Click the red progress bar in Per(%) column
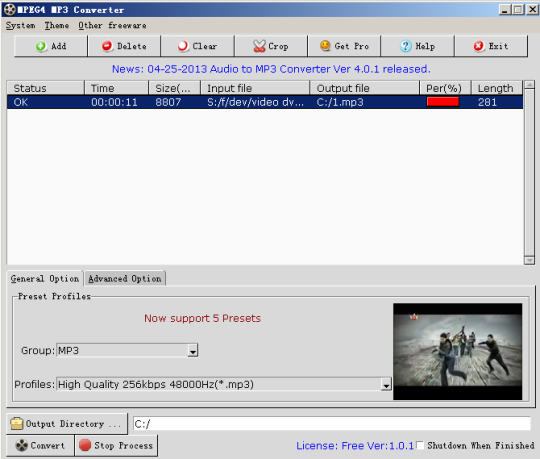 [443, 102]
